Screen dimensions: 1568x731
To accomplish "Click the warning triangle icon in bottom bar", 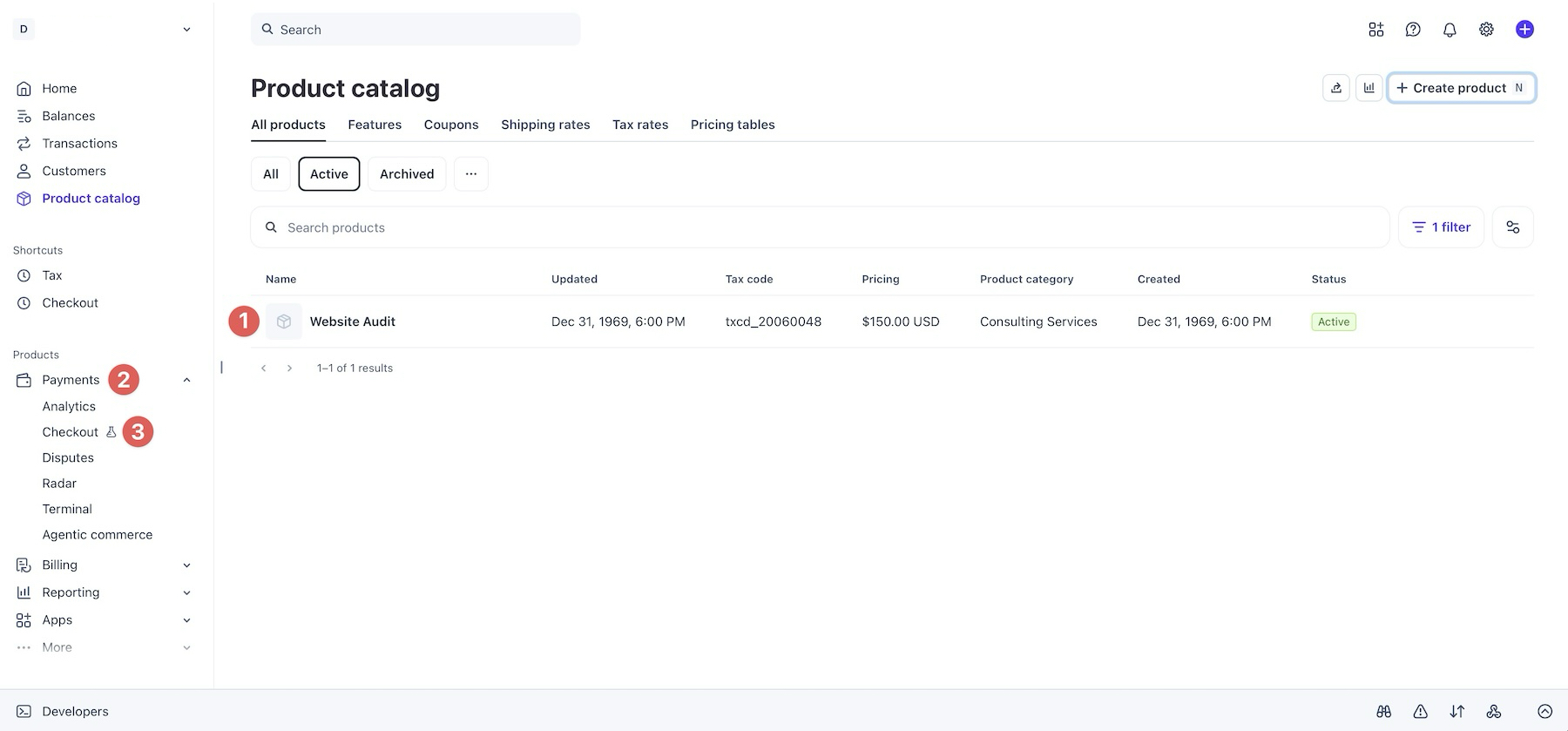I will point(1421,712).
